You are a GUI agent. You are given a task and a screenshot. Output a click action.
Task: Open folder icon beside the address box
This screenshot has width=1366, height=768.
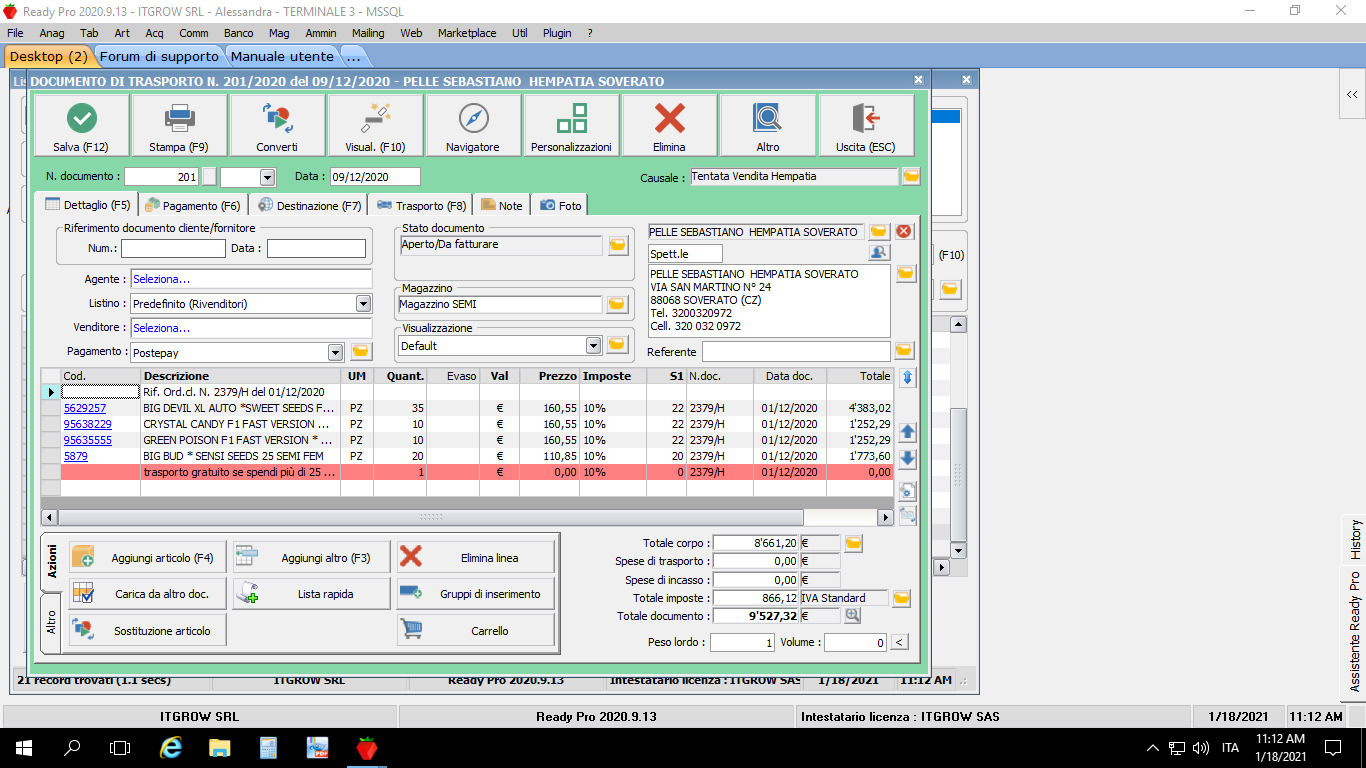(x=906, y=273)
